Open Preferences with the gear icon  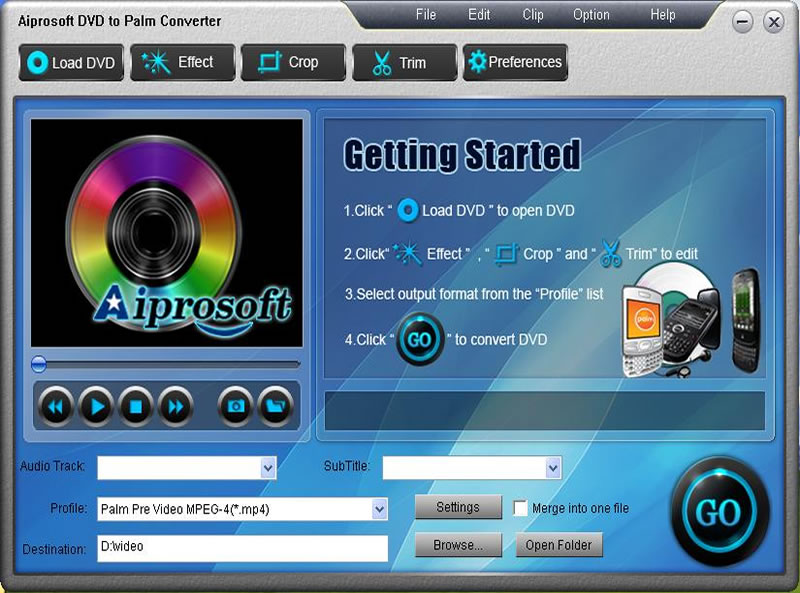pos(515,63)
